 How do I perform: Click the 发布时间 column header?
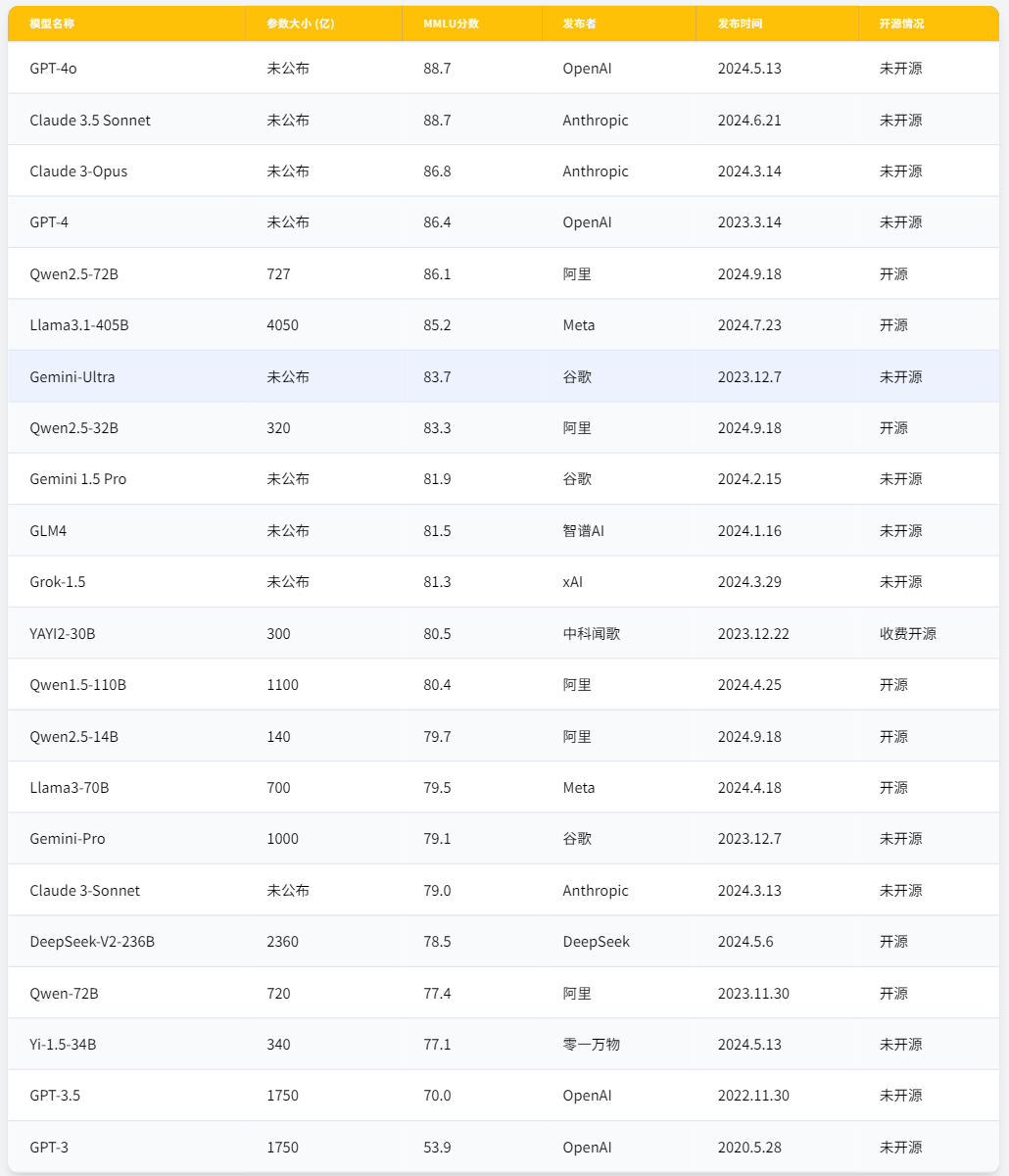click(740, 24)
